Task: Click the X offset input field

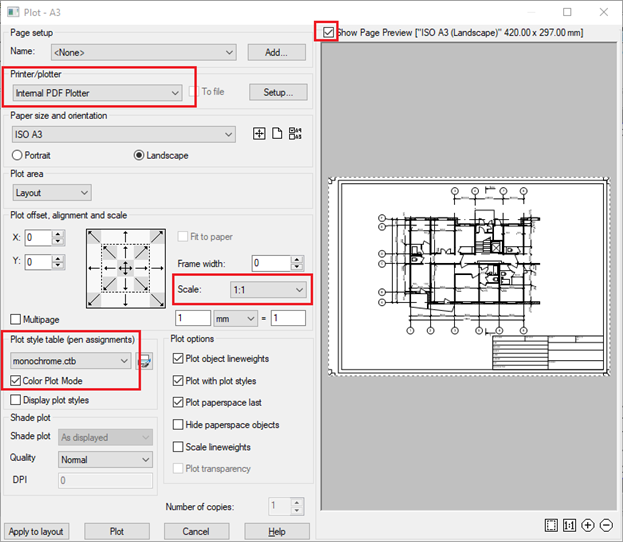Action: 38,238
